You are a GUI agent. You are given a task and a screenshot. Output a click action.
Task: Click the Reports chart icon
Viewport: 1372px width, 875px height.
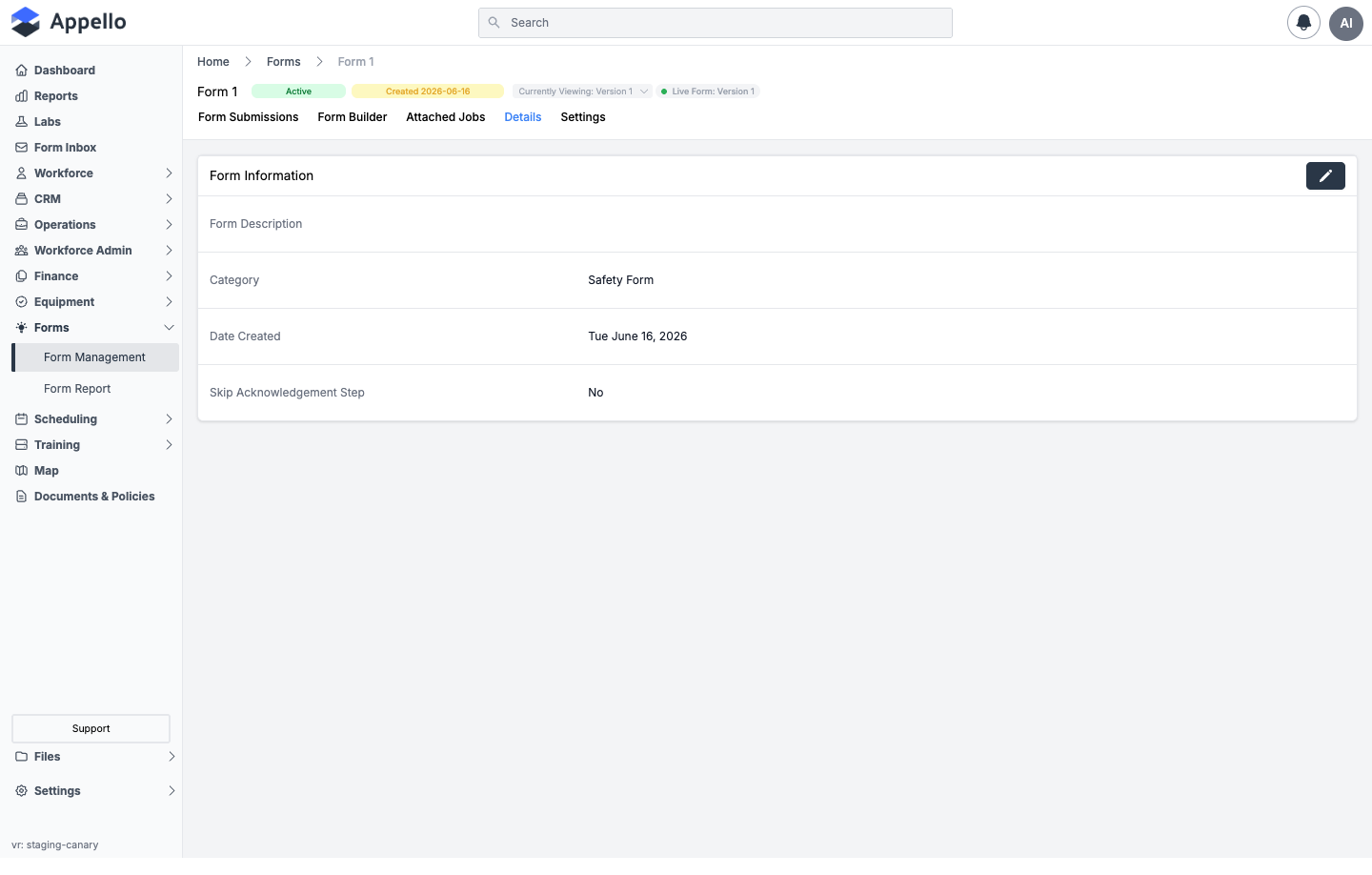pyautogui.click(x=21, y=96)
